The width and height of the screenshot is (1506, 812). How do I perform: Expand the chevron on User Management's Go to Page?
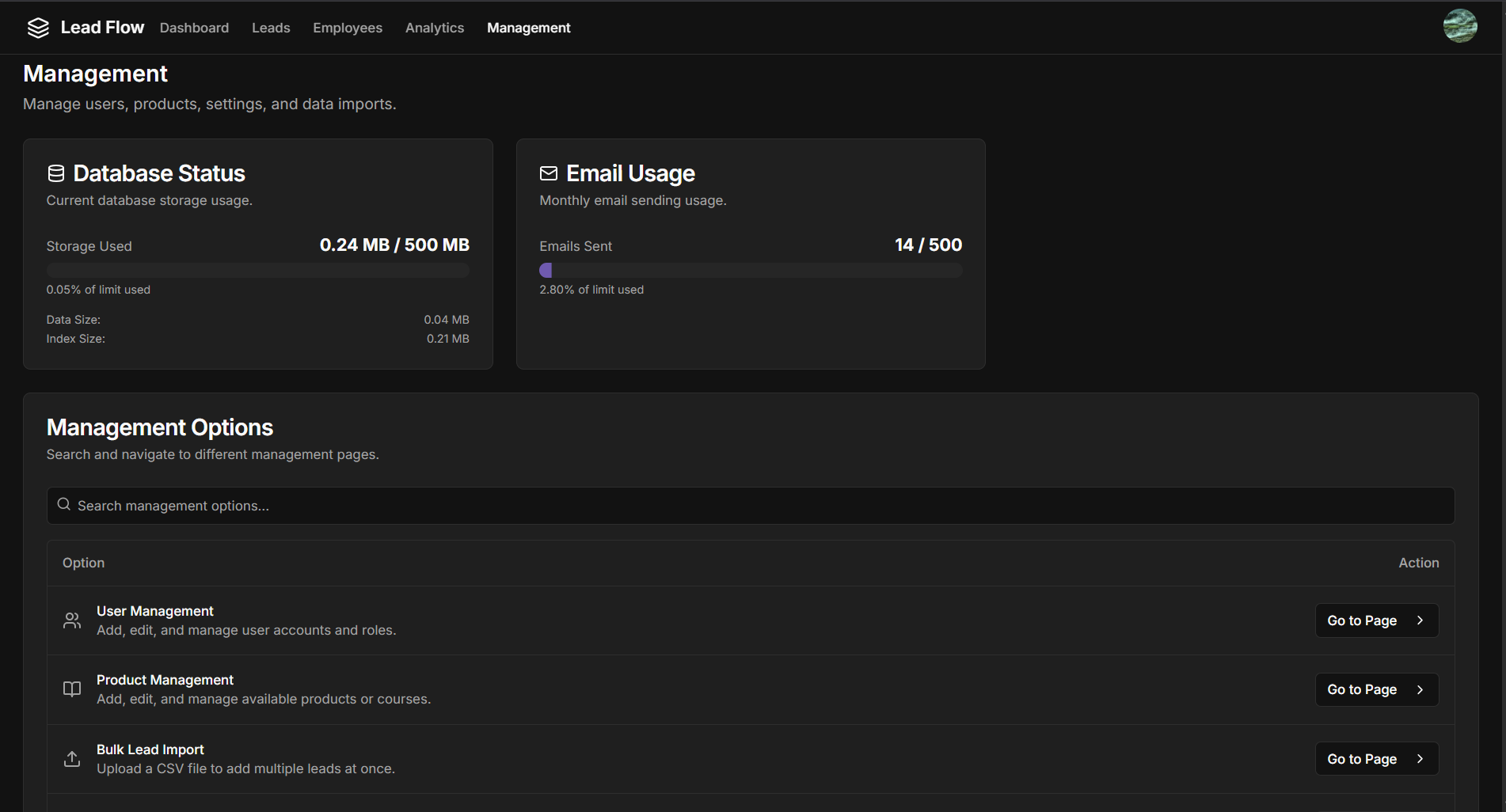coord(1418,620)
